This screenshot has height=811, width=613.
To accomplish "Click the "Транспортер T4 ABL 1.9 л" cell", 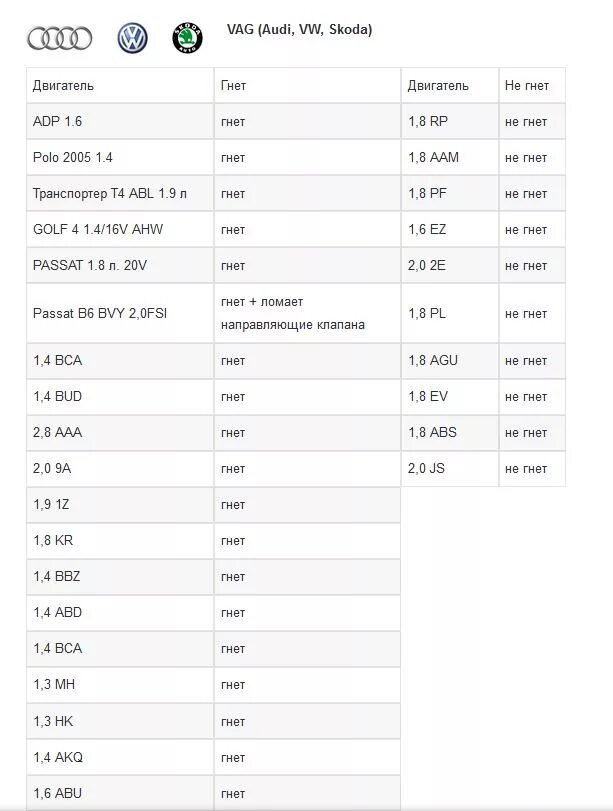I will pos(110,194).
